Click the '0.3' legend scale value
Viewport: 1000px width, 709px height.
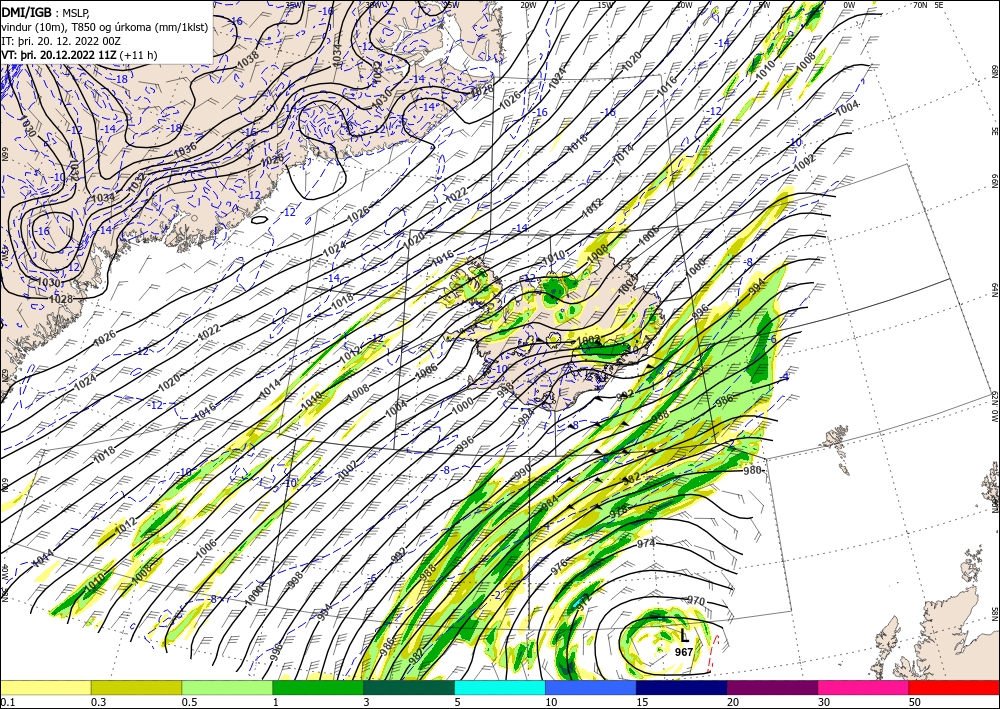pos(98,702)
